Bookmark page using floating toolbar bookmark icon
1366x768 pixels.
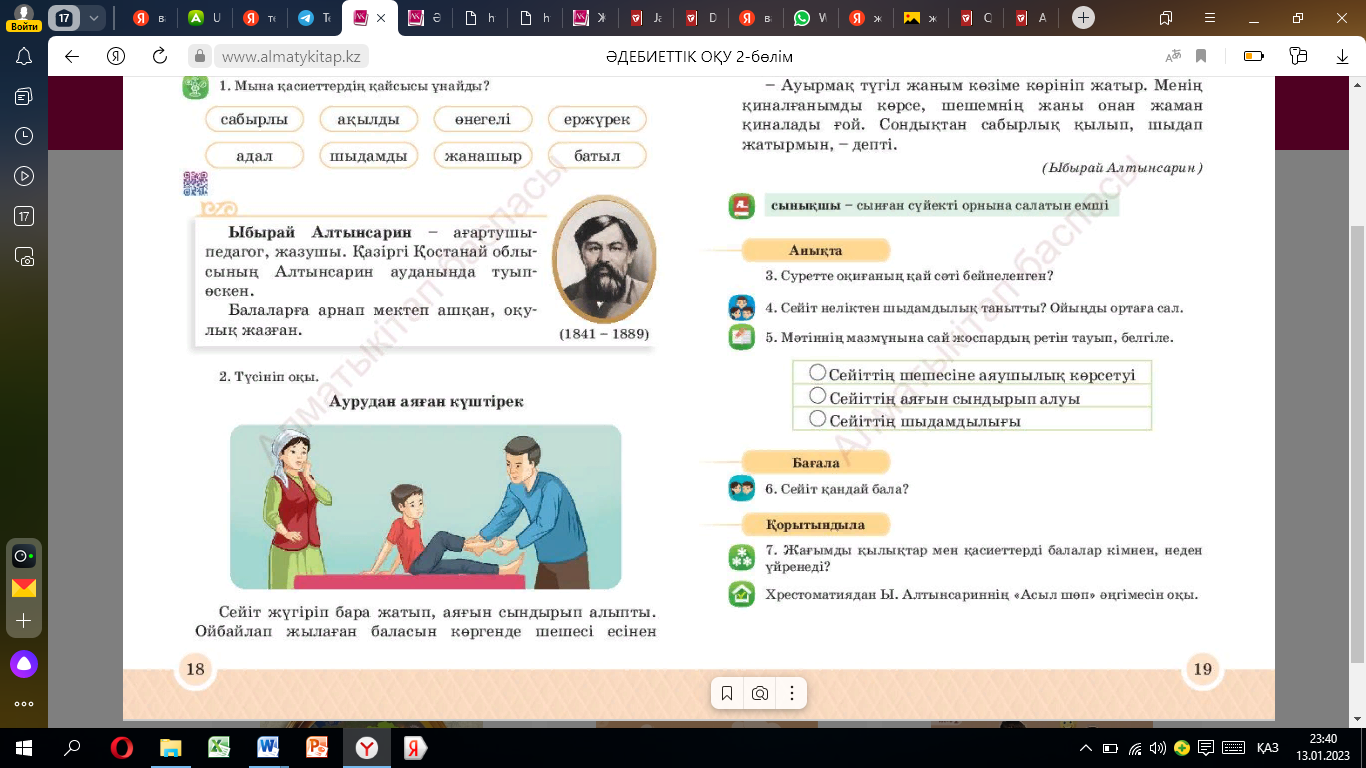point(727,693)
